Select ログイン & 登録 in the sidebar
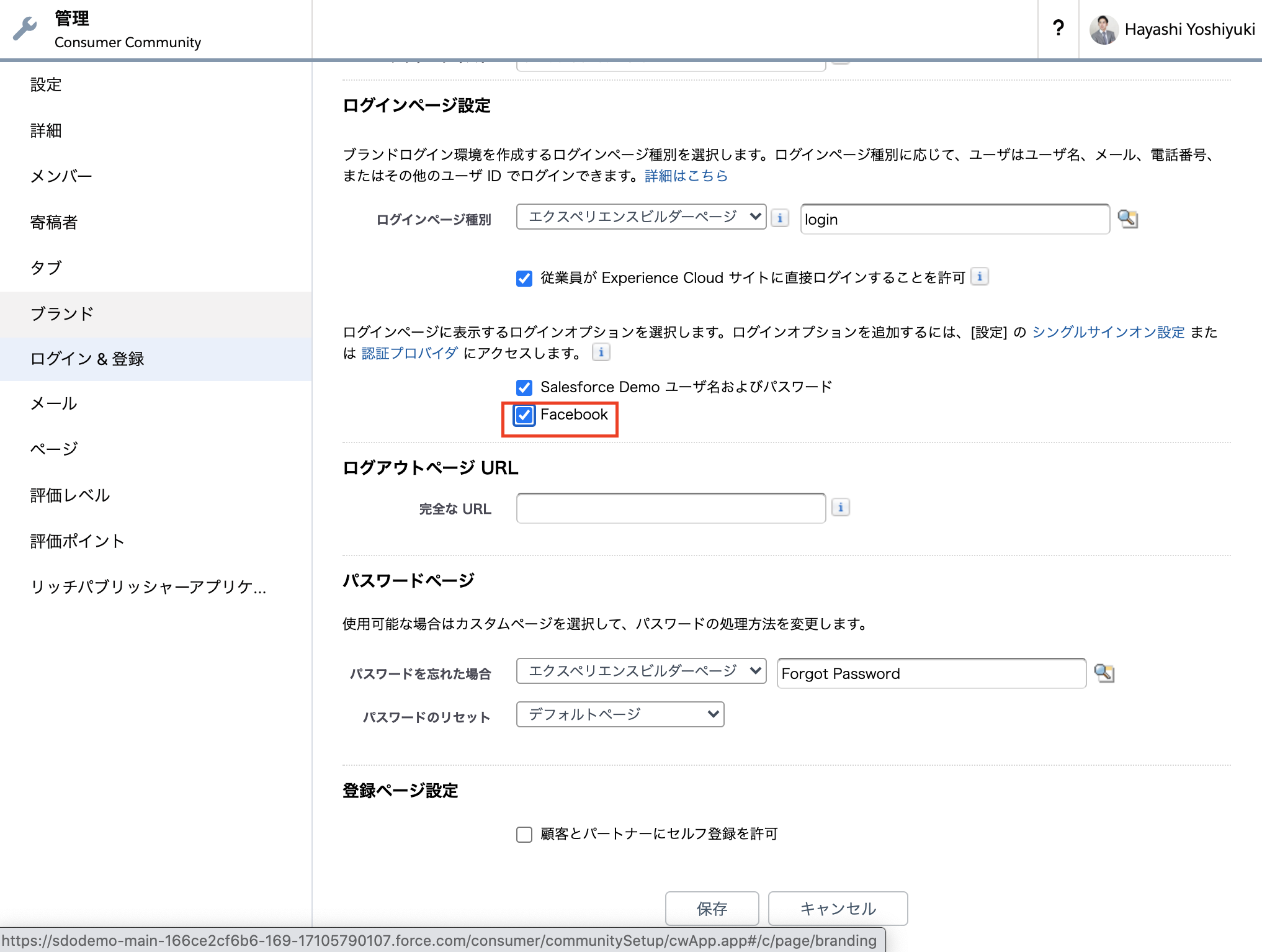Screen dimensions: 1262x952 (156, 359)
